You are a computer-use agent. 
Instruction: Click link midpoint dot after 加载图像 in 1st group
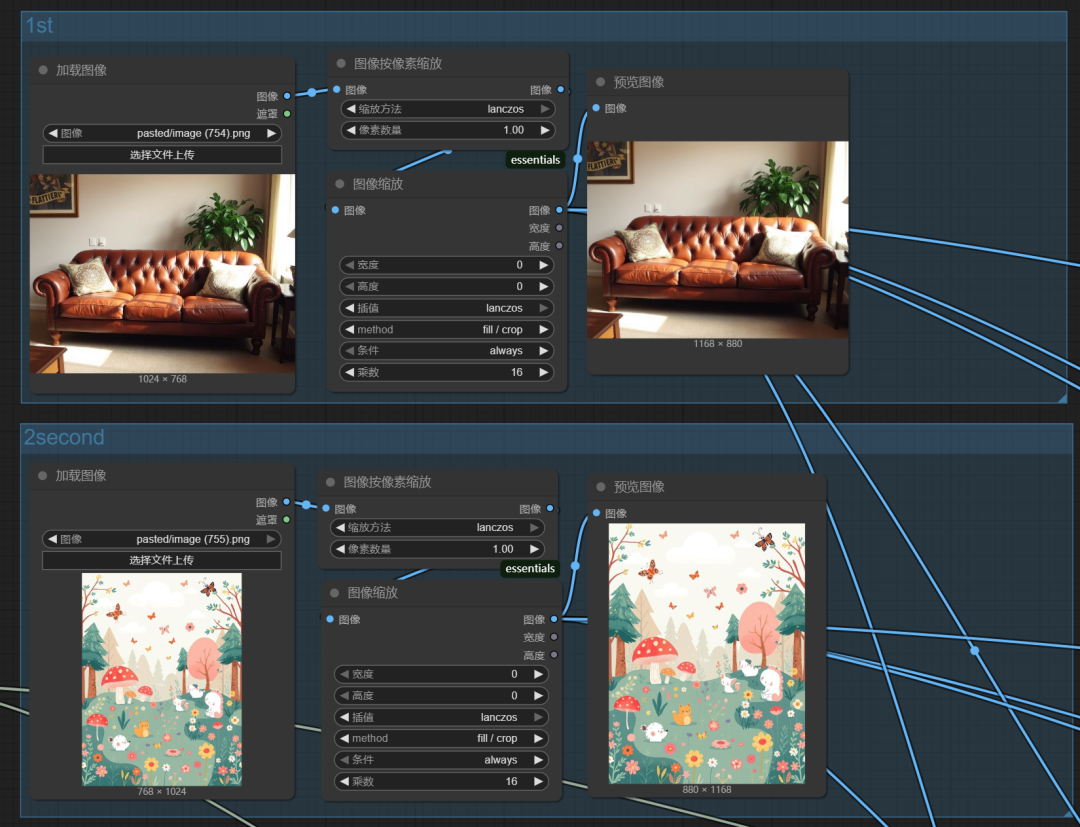312,92
